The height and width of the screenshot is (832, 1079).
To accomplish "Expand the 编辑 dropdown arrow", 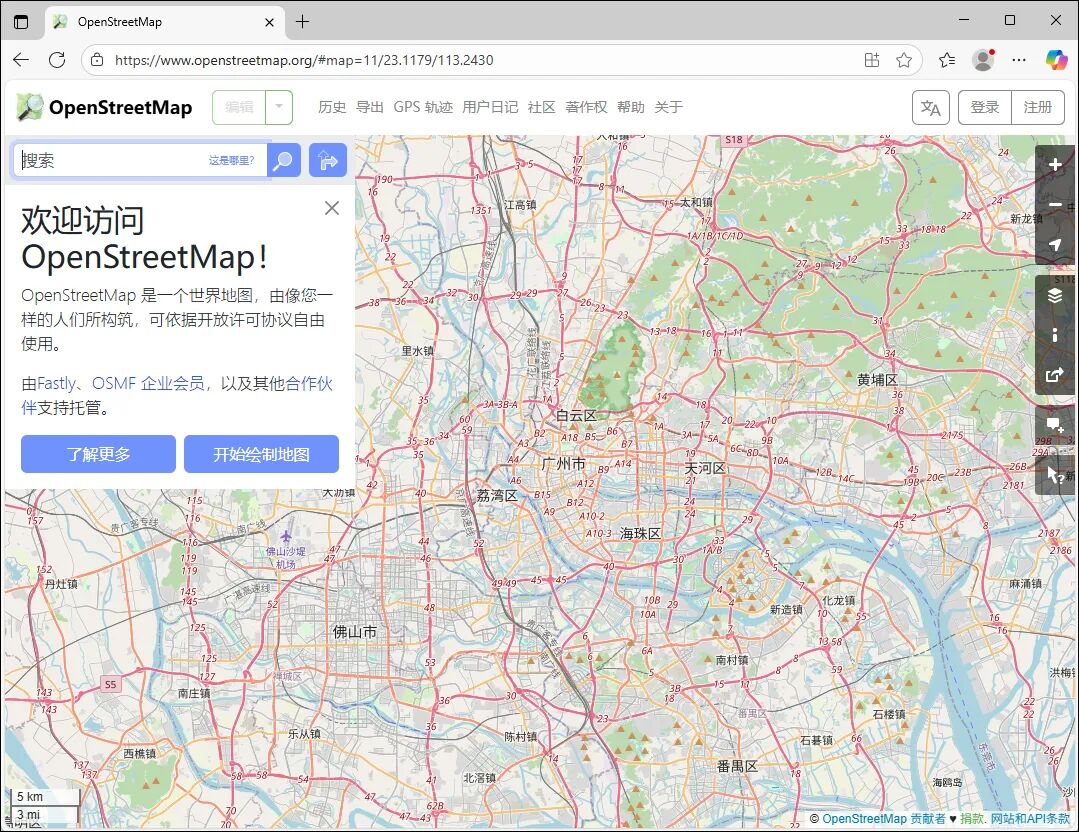I will [x=279, y=107].
